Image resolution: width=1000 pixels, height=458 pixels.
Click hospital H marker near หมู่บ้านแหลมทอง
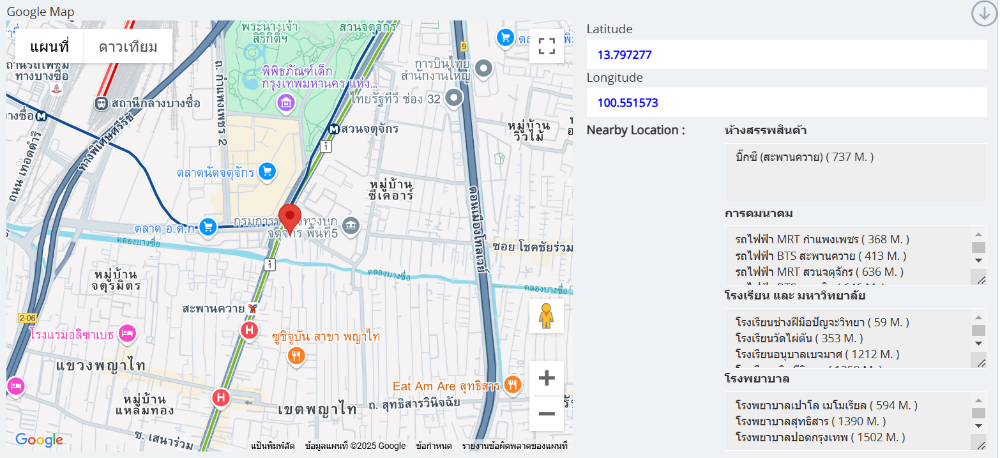point(221,397)
